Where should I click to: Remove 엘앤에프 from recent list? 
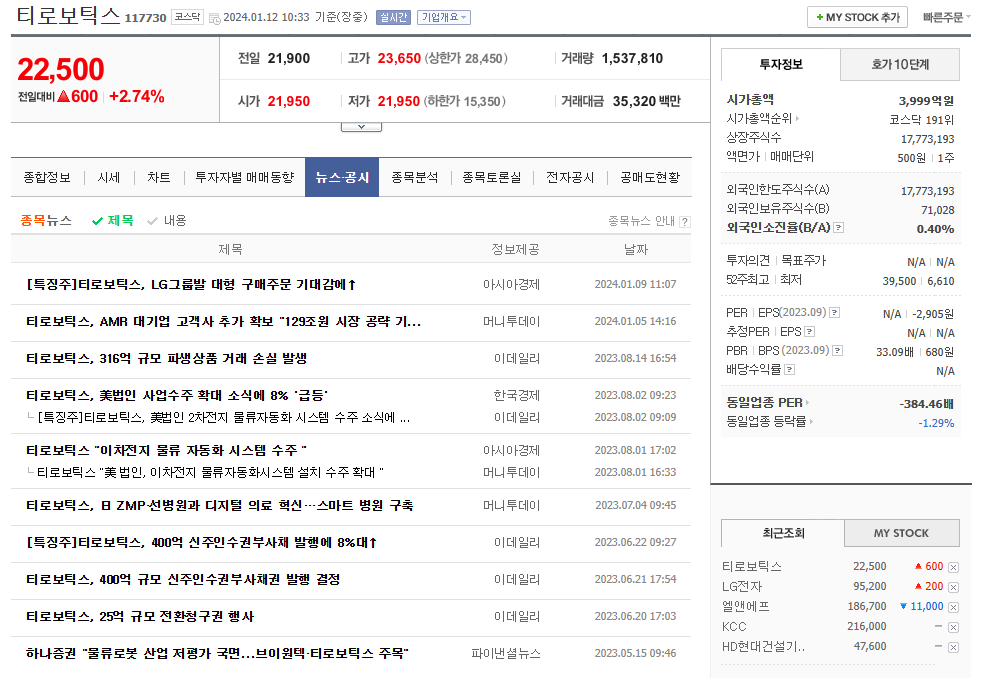tap(953, 607)
